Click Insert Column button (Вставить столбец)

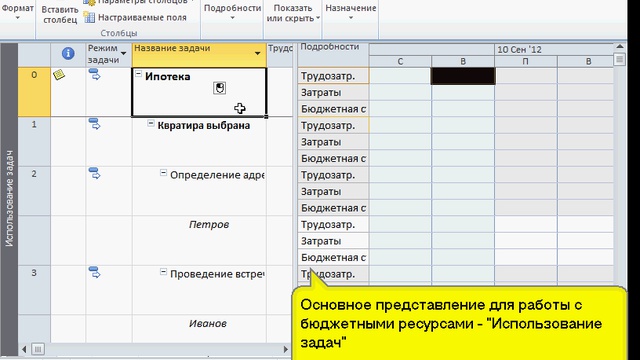tap(60, 15)
